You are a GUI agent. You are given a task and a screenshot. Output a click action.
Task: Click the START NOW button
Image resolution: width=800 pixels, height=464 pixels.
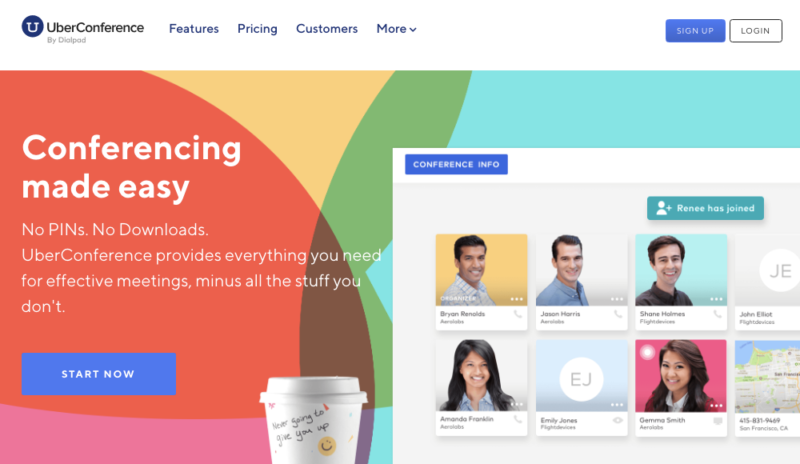98,374
